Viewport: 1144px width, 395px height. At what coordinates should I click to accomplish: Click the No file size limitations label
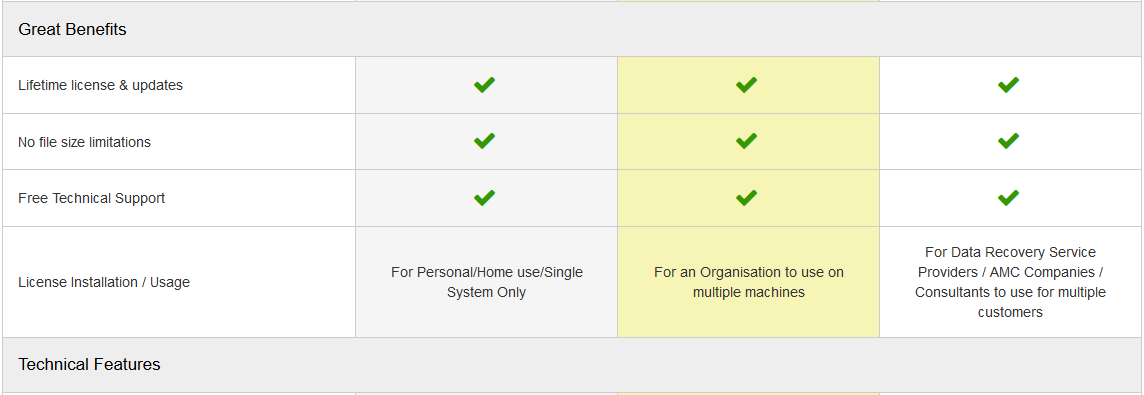pos(85,142)
